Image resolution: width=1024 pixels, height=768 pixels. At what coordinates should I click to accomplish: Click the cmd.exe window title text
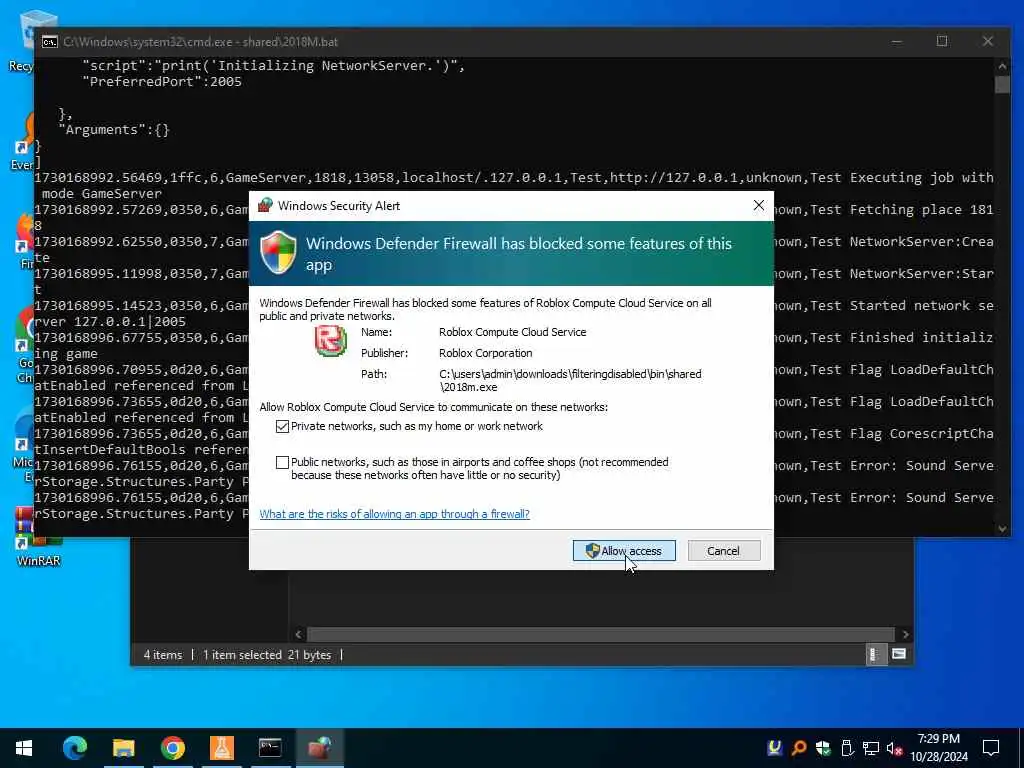[200, 42]
